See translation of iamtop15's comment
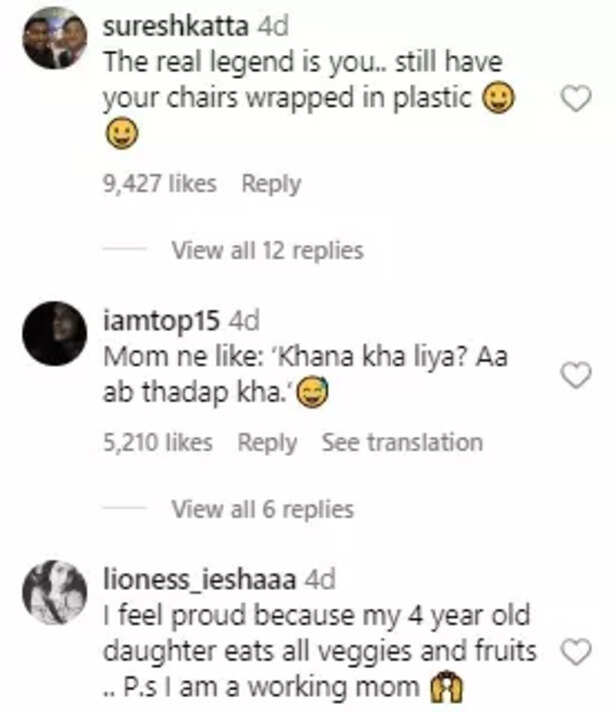 pos(402,442)
